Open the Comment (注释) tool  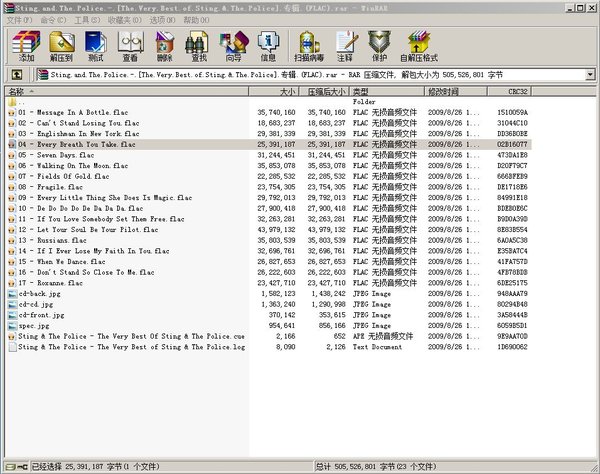click(x=345, y=46)
